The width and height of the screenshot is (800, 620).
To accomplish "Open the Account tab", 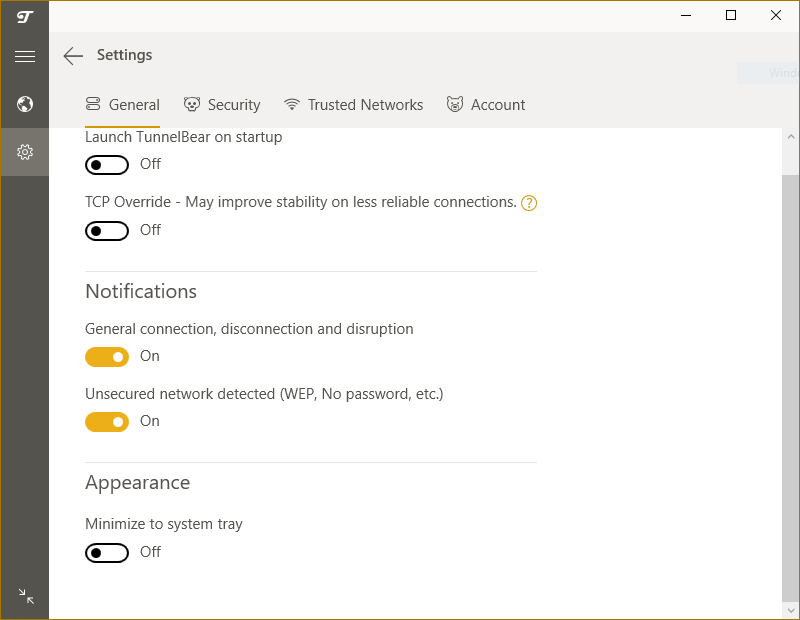I will pyautogui.click(x=486, y=105).
